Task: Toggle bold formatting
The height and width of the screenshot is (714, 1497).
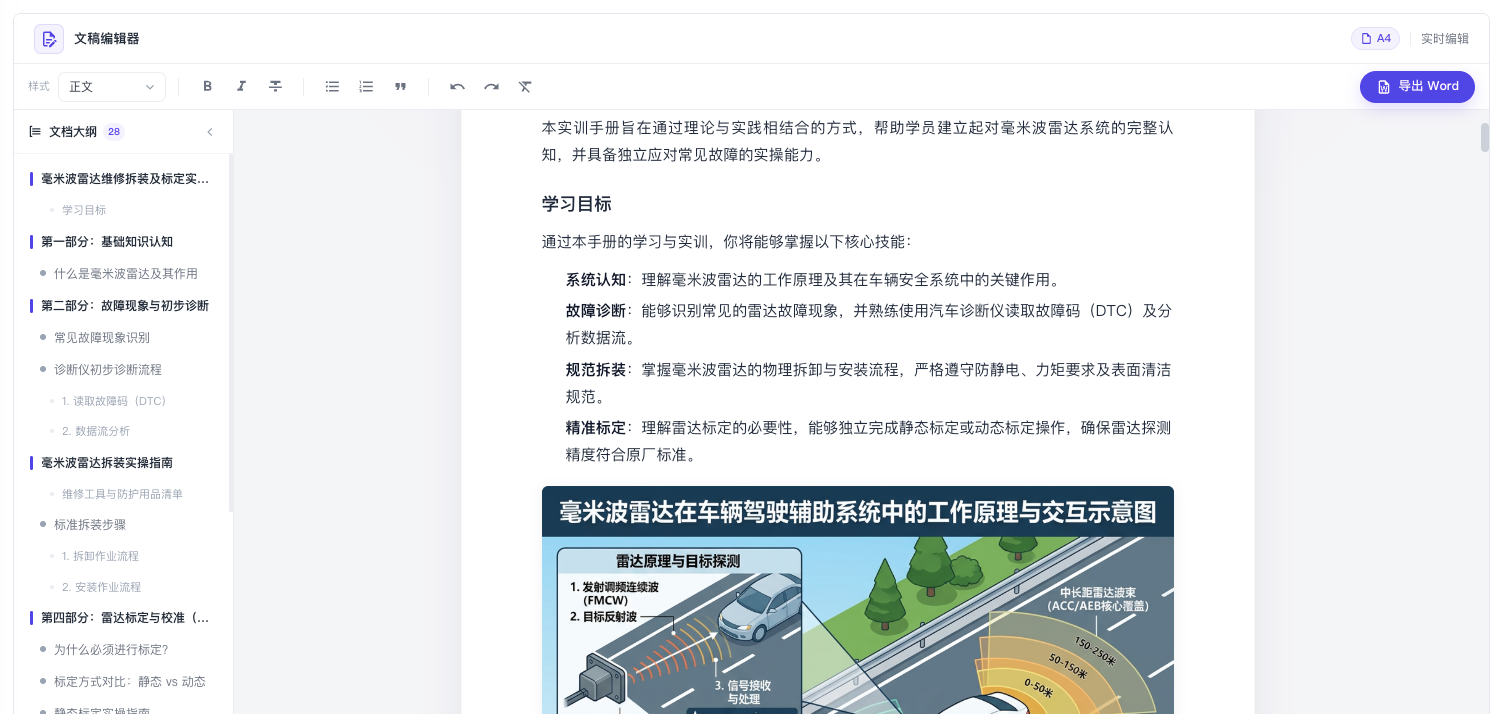Action: 208,87
